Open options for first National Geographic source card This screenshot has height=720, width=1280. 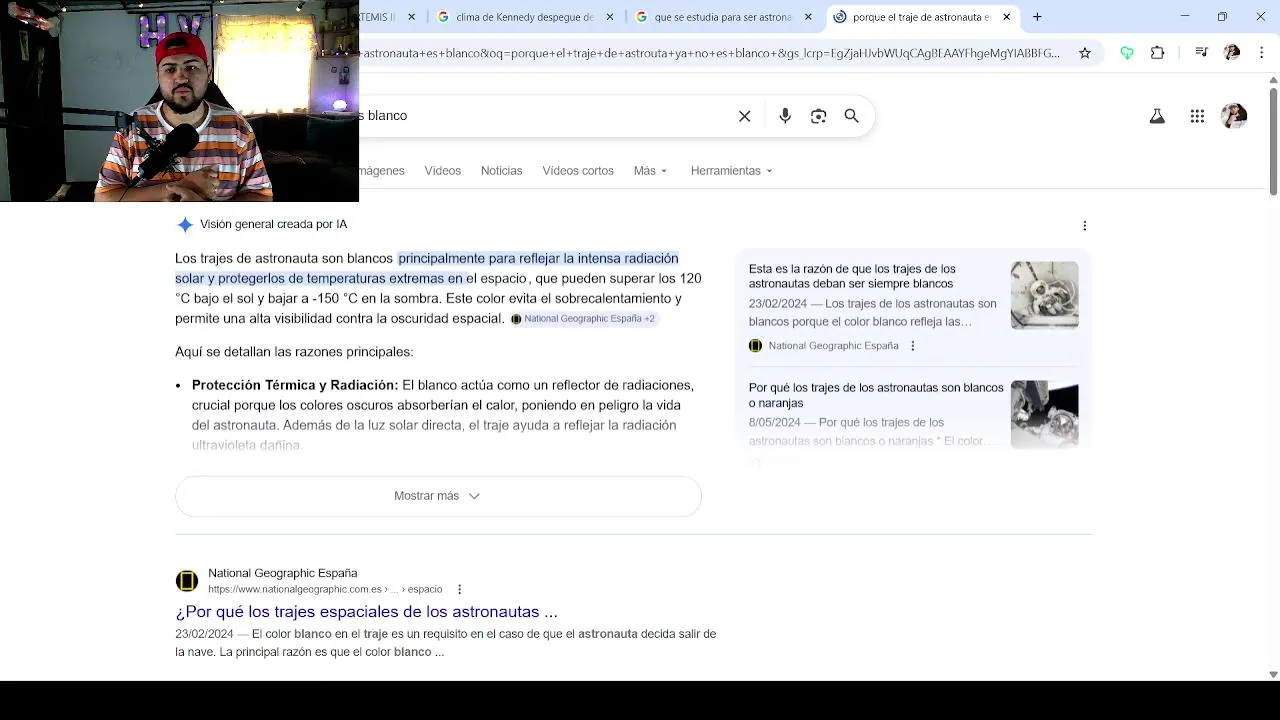(912, 346)
